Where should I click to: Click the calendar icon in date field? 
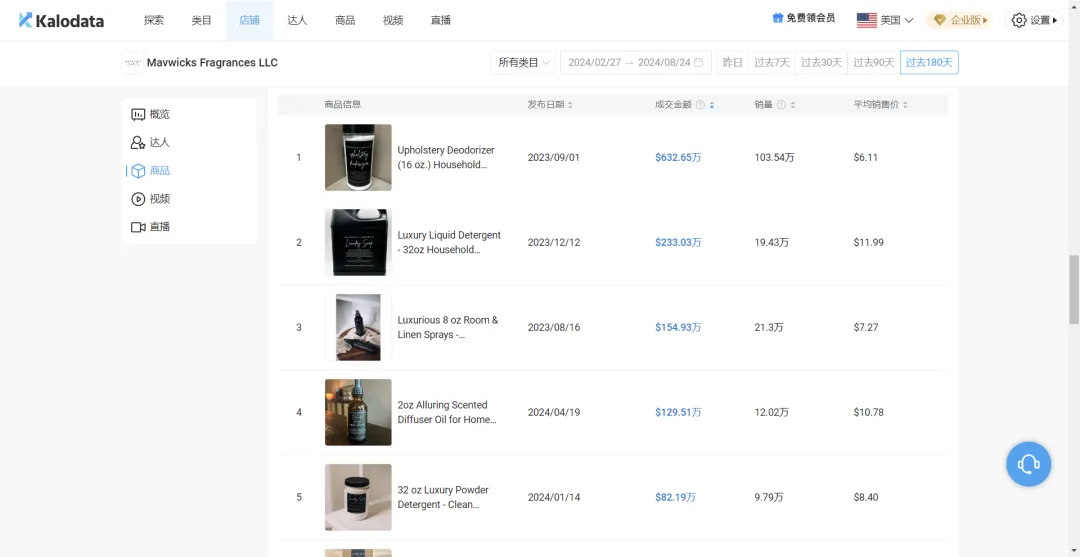point(698,63)
